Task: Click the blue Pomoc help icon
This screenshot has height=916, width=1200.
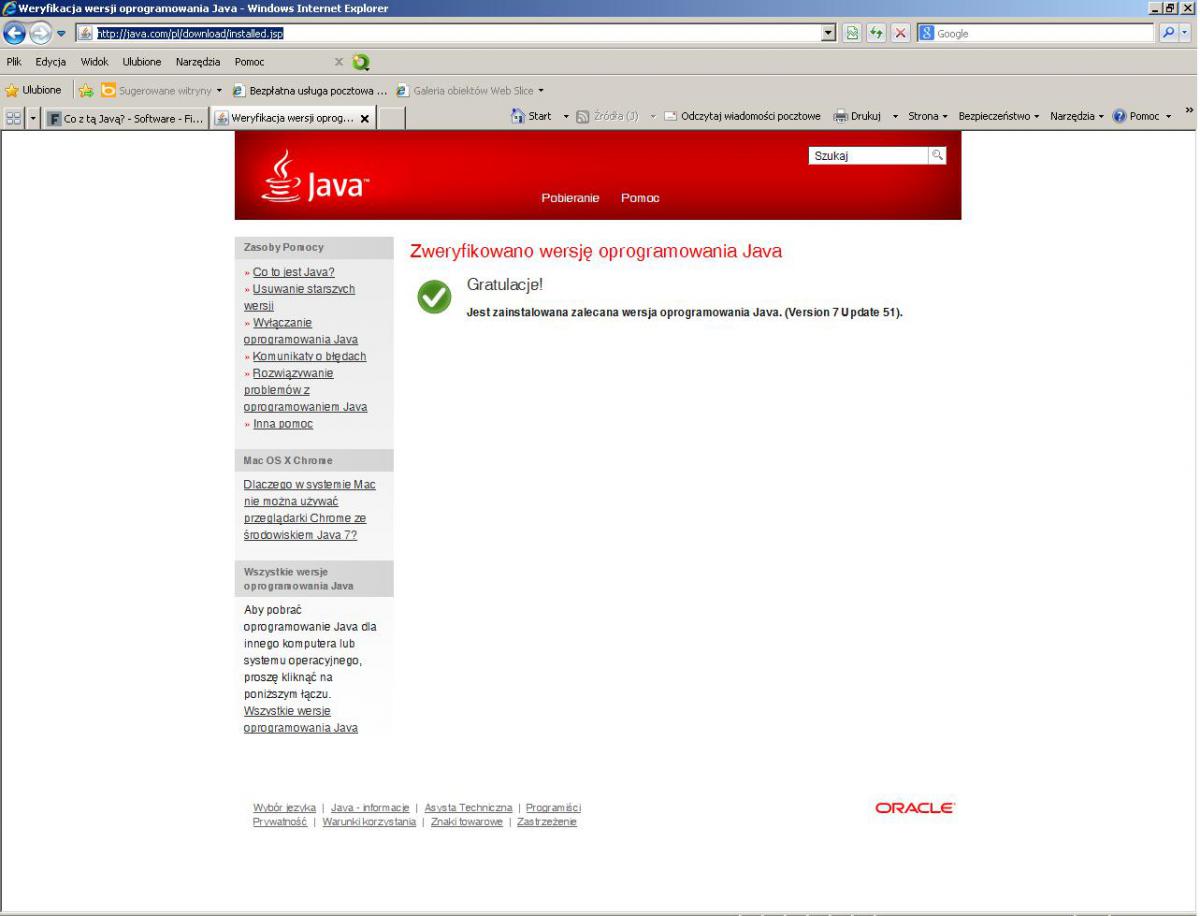Action: click(1121, 116)
